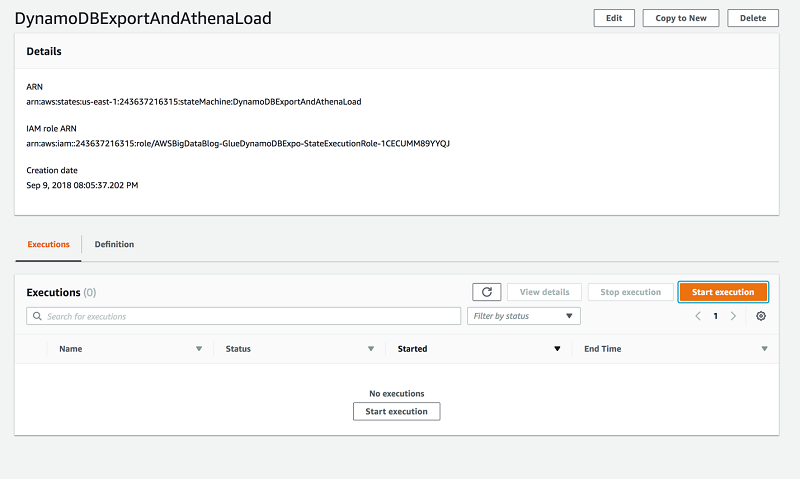800x479 pixels.
Task: Click the Started column header
Action: (412, 349)
